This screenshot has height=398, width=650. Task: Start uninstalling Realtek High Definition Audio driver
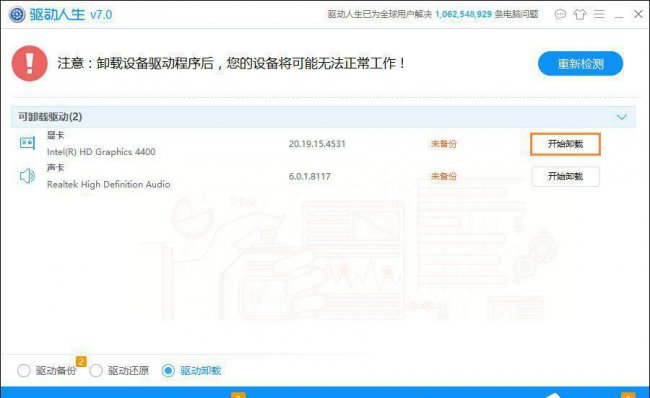click(565, 176)
